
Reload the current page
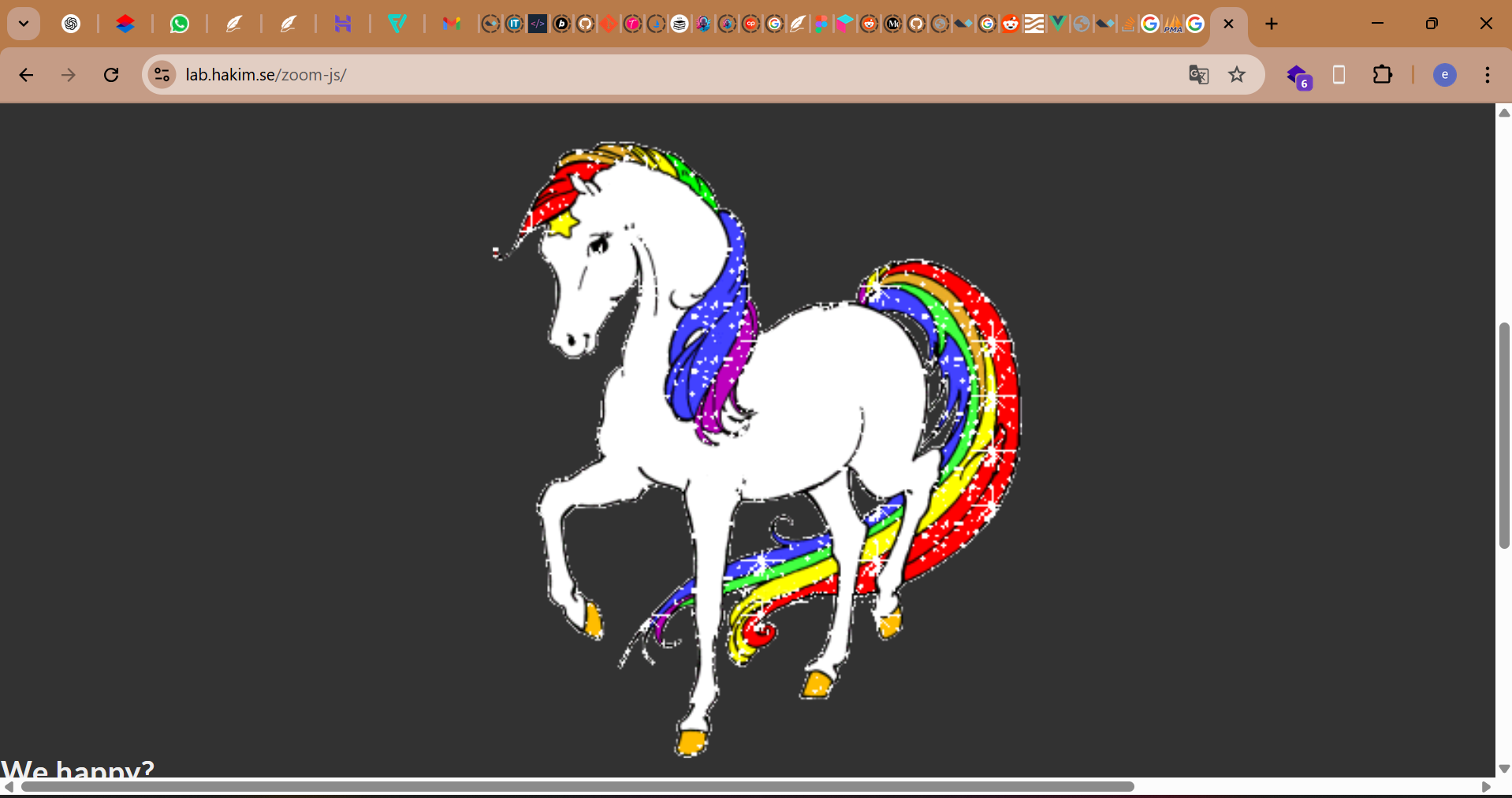tap(111, 75)
